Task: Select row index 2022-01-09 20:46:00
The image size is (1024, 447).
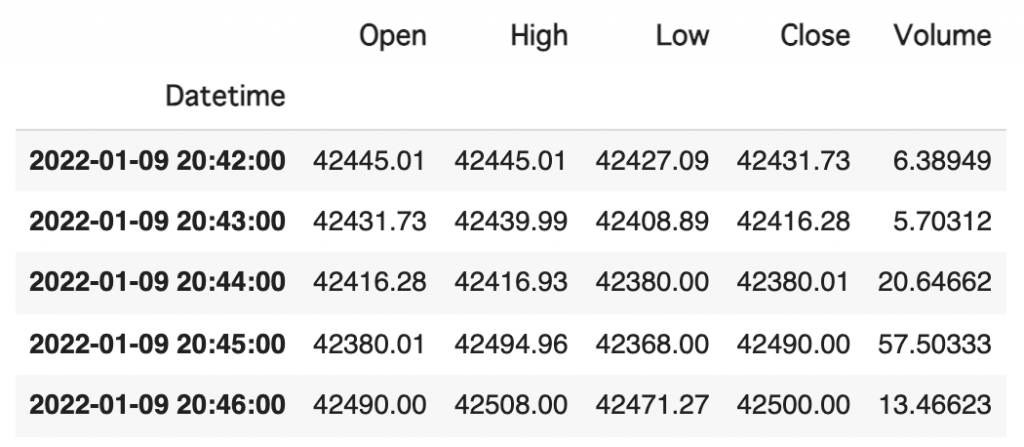Action: [157, 405]
